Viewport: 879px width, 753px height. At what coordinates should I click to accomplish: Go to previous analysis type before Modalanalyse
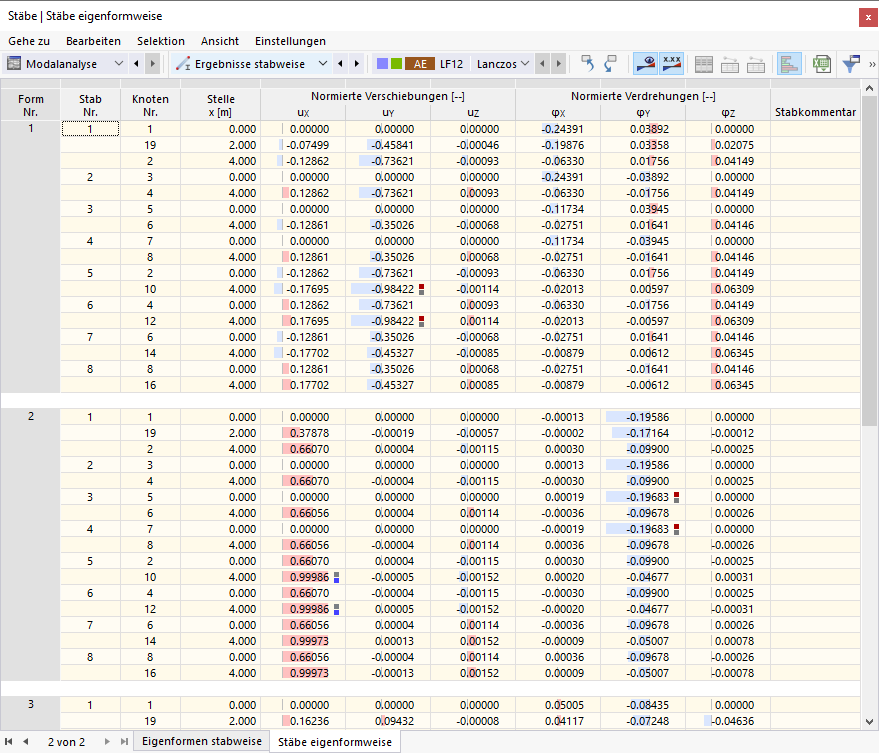pos(136,64)
